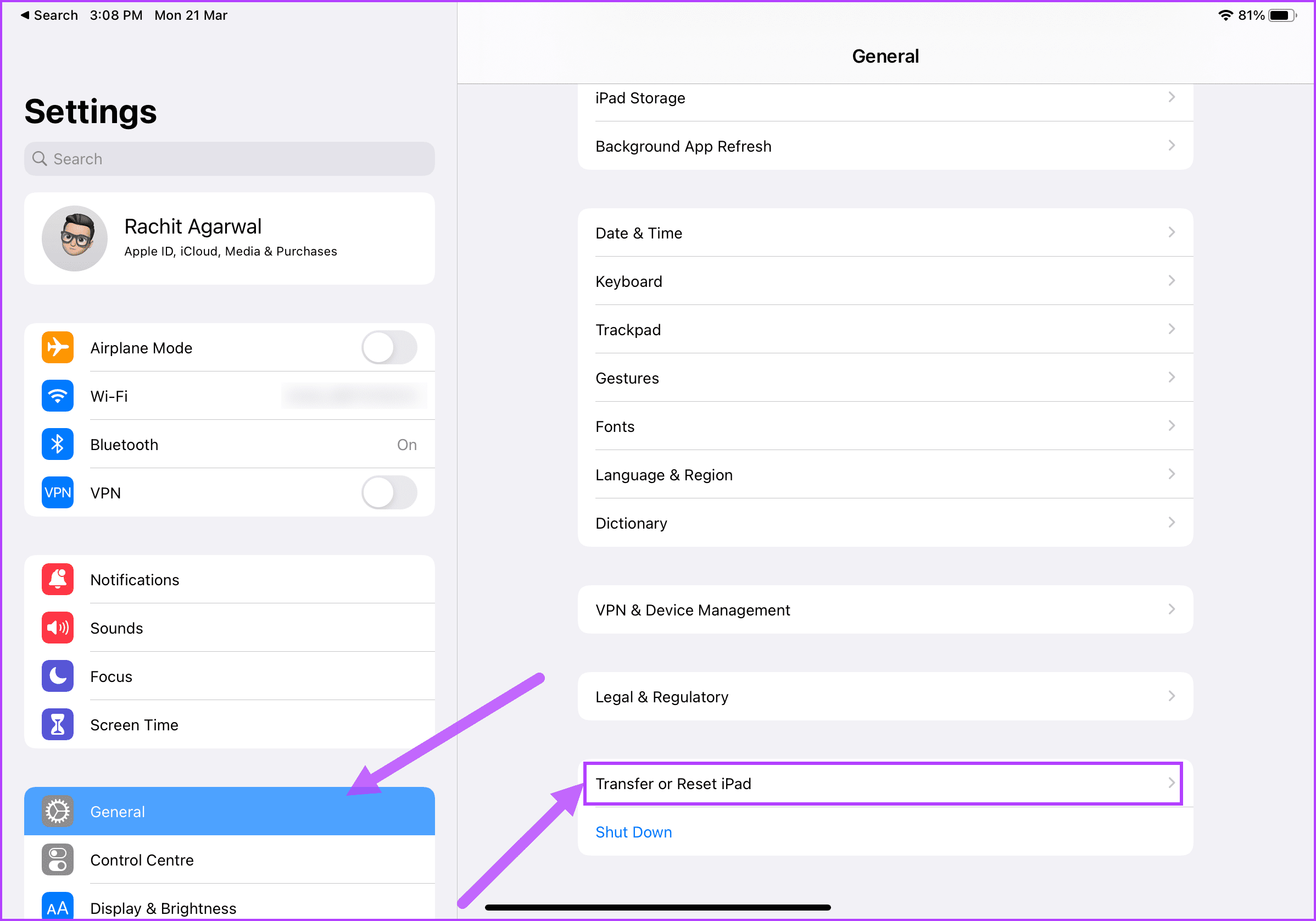1316x921 pixels.
Task: Select the Bluetooth icon in sidebar
Action: tap(57, 444)
